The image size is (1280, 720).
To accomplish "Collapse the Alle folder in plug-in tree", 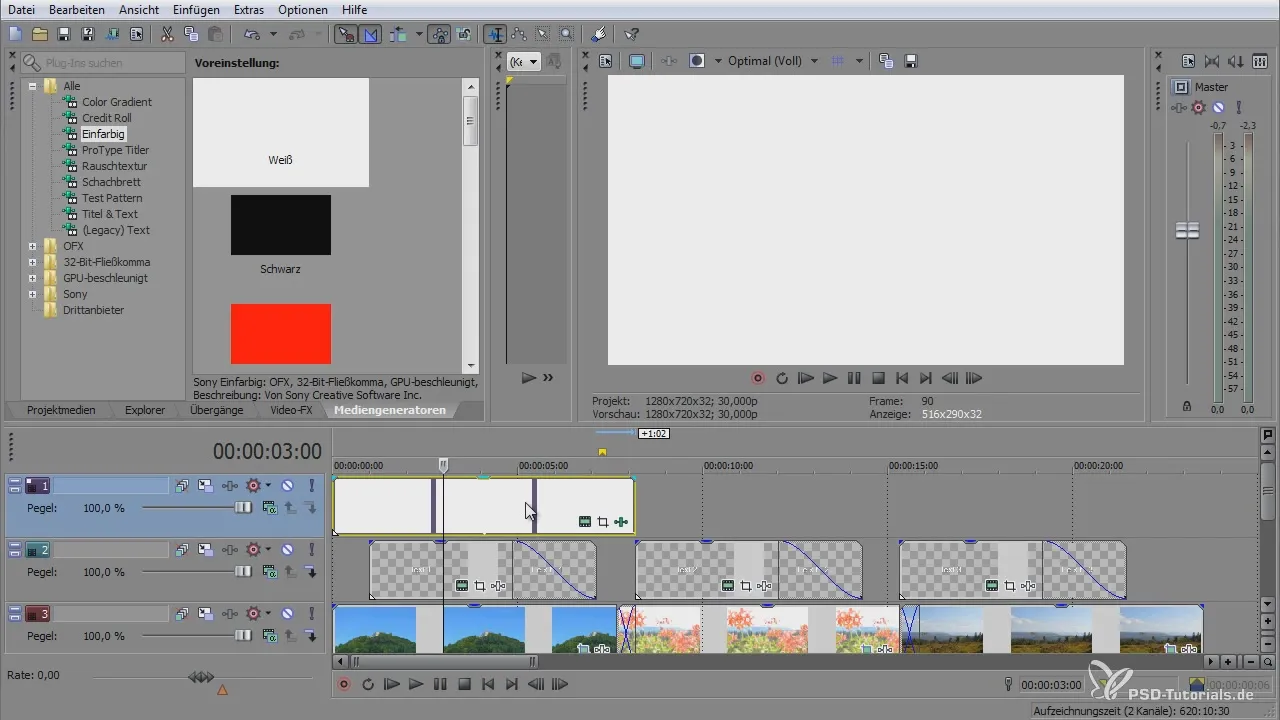I will (x=33, y=86).
